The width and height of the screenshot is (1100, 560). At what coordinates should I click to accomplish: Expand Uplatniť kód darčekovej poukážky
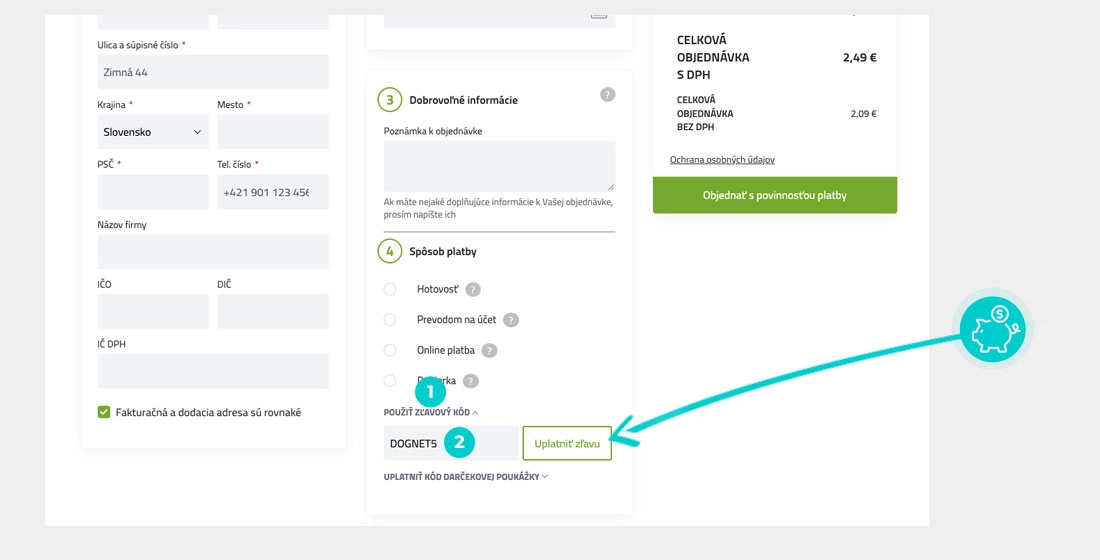click(x=466, y=476)
